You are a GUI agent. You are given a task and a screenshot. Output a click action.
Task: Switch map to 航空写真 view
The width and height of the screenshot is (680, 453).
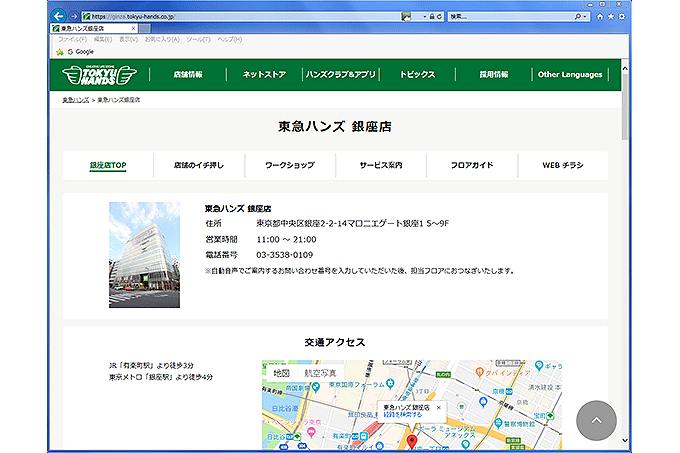(x=320, y=373)
